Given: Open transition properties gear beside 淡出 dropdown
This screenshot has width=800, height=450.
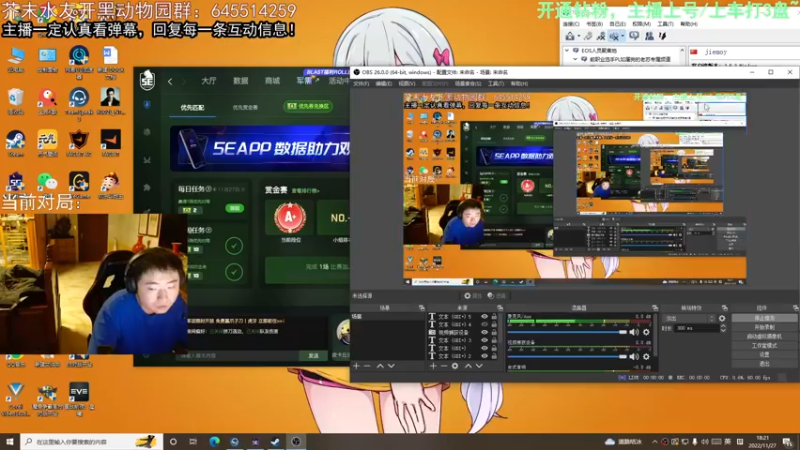Looking at the screenshot, I should pyautogui.click(x=722, y=318).
